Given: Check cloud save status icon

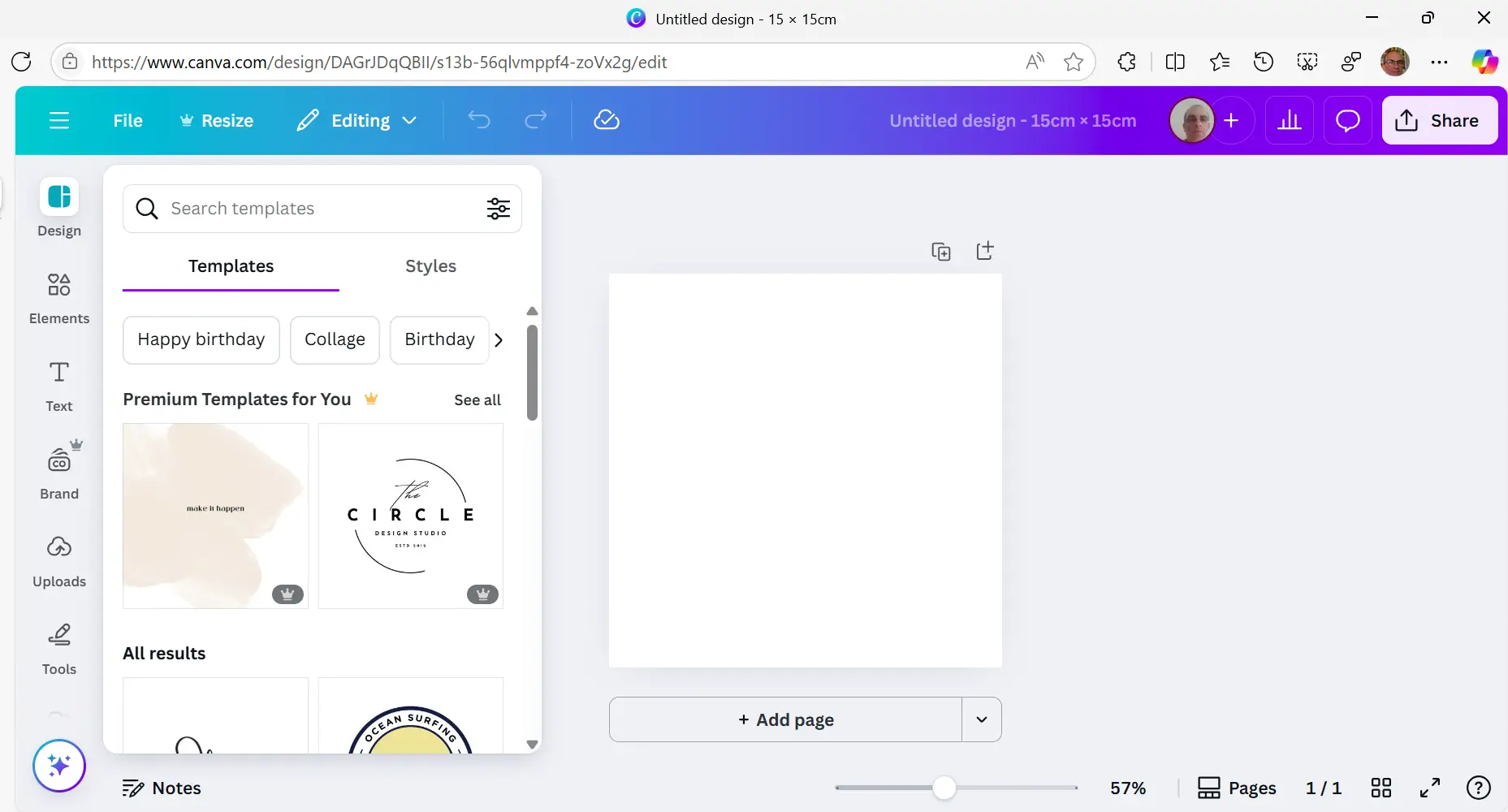Looking at the screenshot, I should coord(607,120).
